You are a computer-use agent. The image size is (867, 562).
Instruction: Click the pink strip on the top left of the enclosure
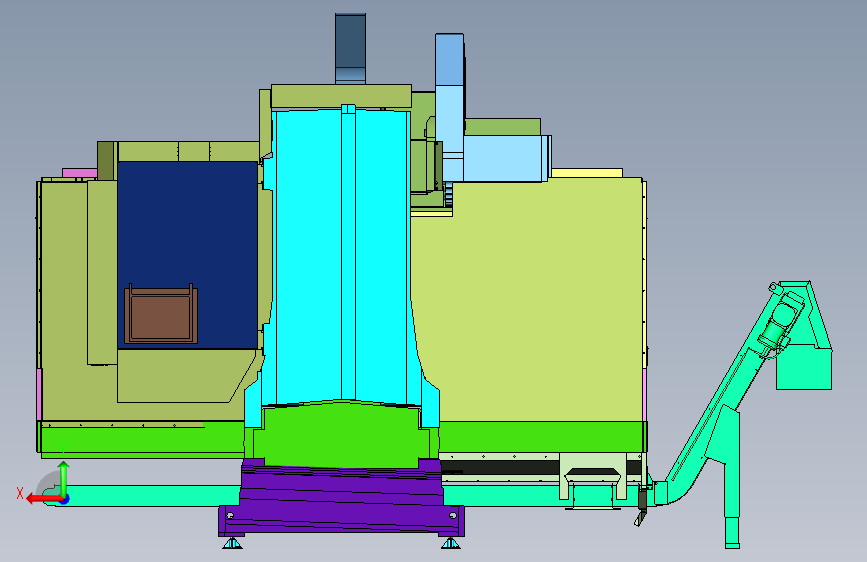click(x=80, y=173)
